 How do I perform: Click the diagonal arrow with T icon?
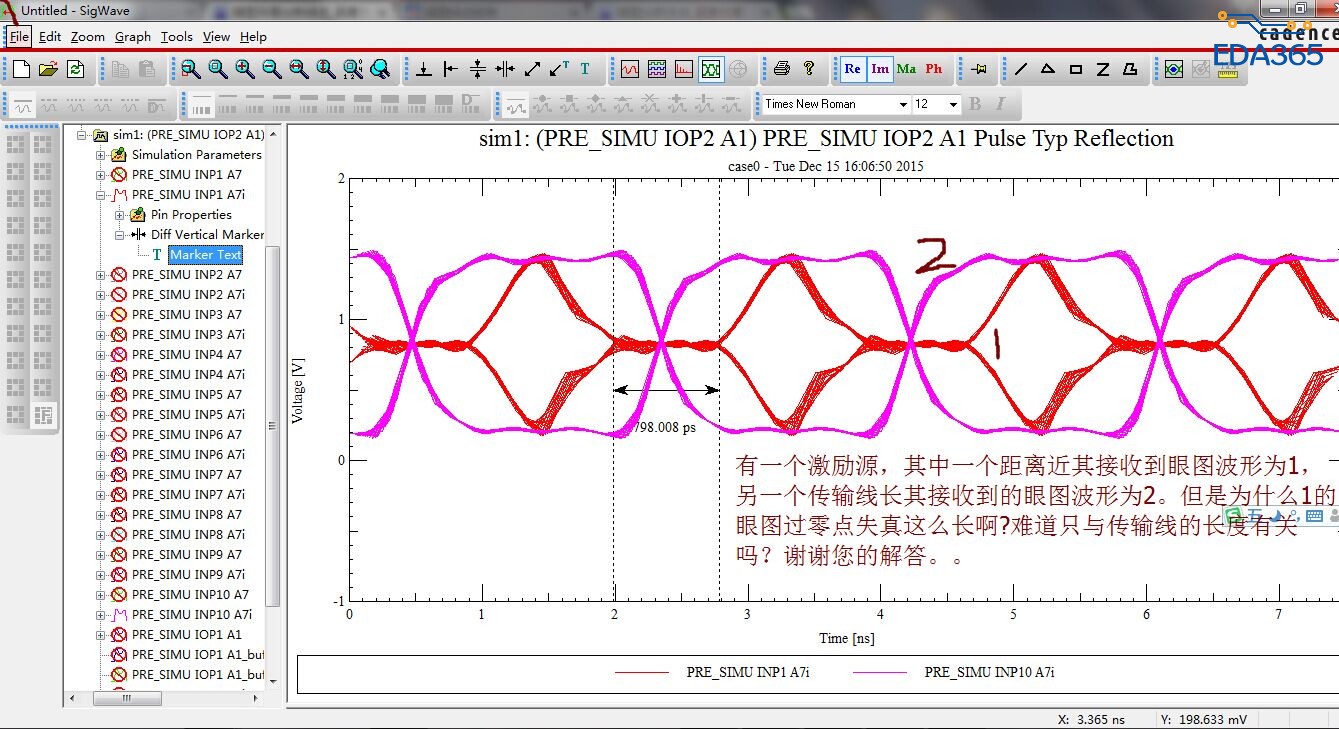pos(559,69)
